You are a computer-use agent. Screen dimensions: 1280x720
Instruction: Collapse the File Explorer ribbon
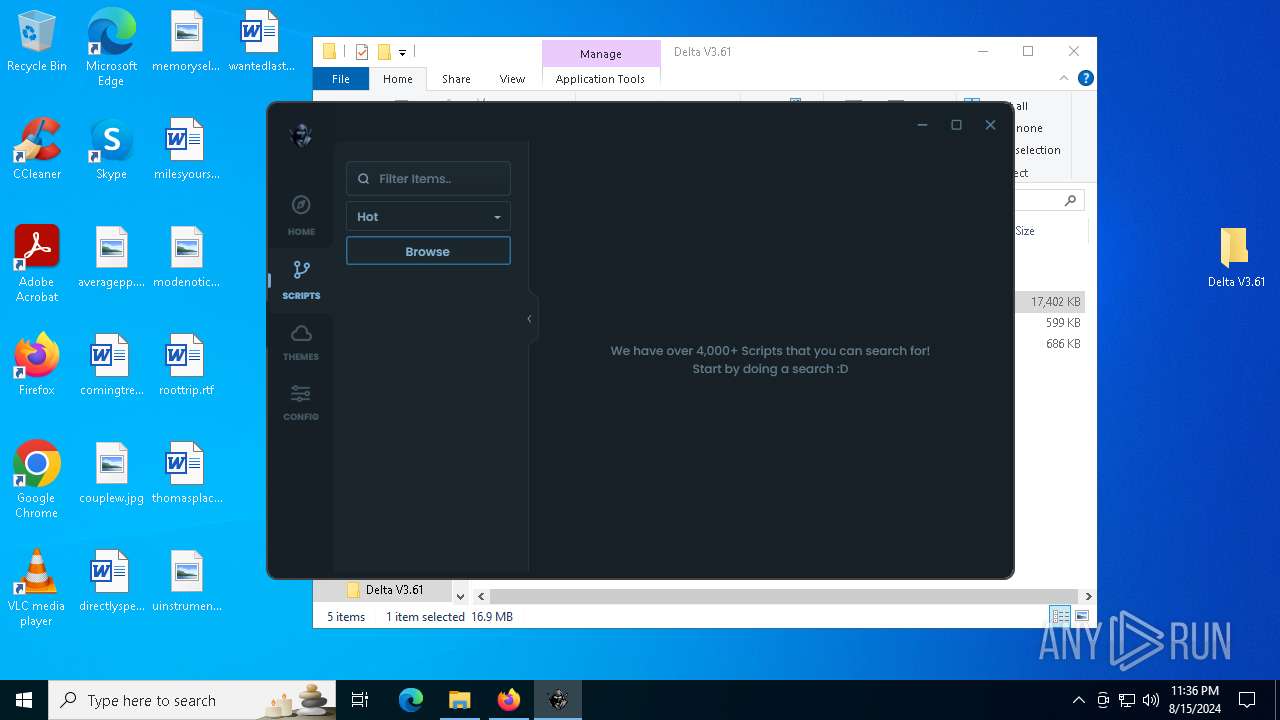point(1064,78)
